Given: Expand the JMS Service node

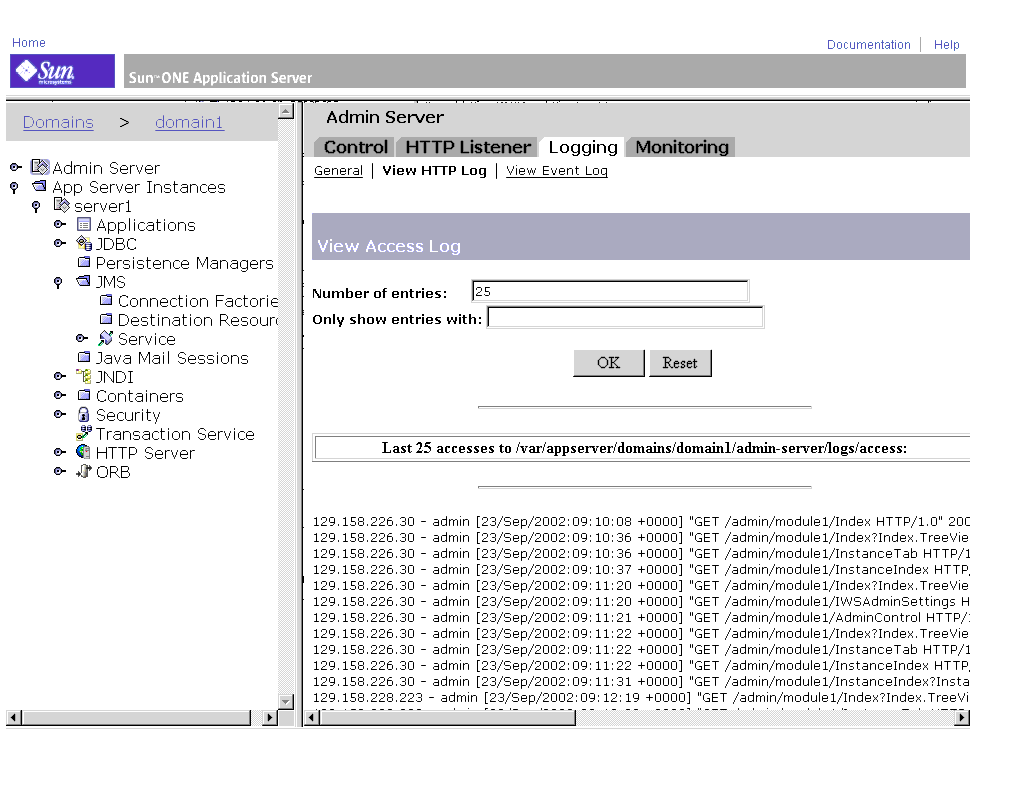Looking at the screenshot, I should [82, 338].
